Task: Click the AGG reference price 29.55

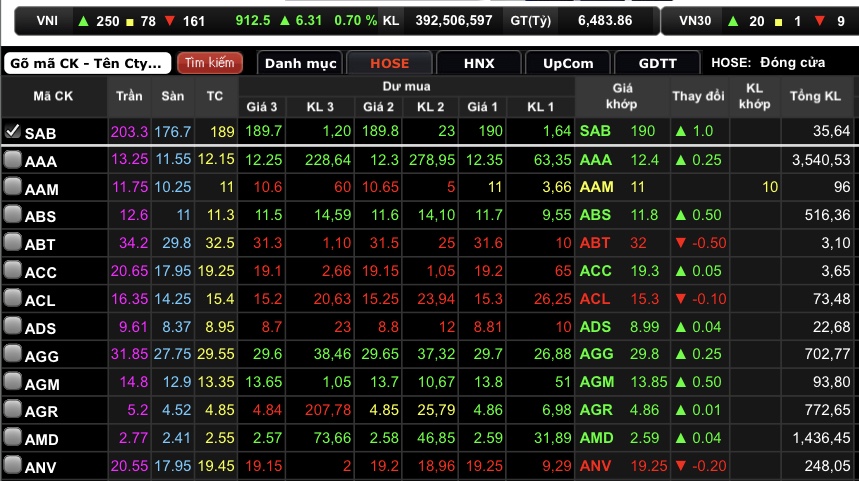Action: (x=216, y=354)
